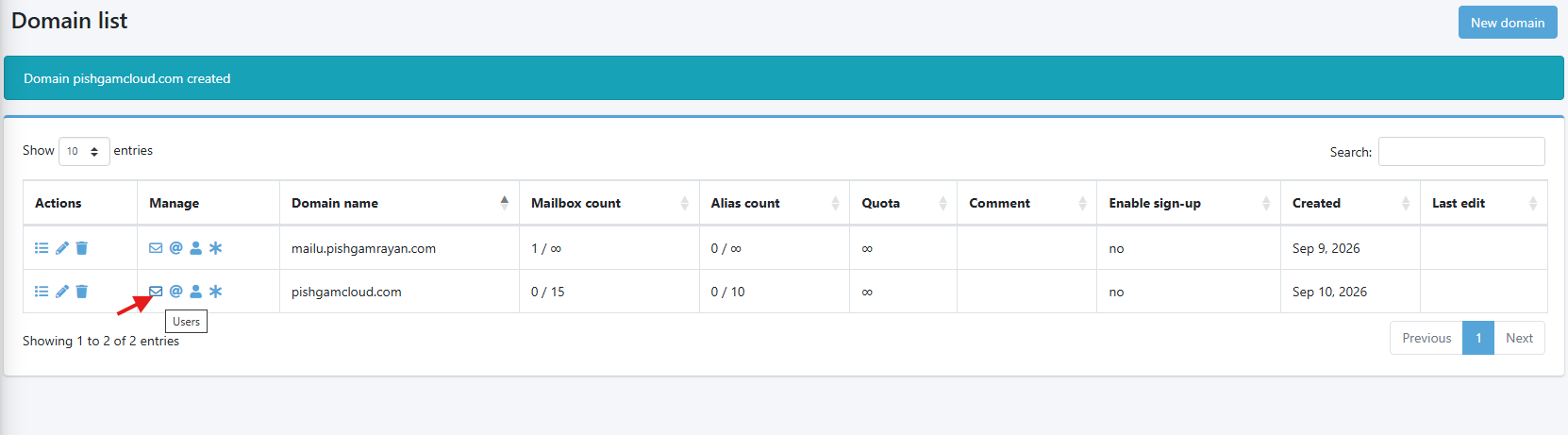Sort table by Created column
The width and height of the screenshot is (1568, 435).
click(1351, 203)
